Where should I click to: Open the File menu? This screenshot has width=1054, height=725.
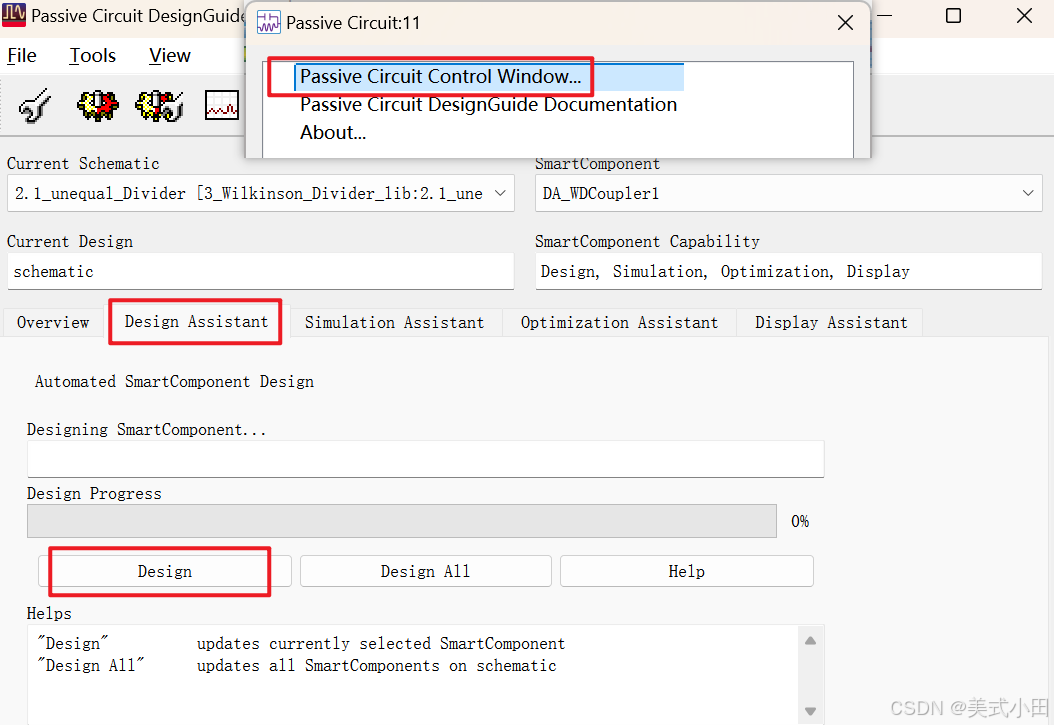pyautogui.click(x=22, y=55)
